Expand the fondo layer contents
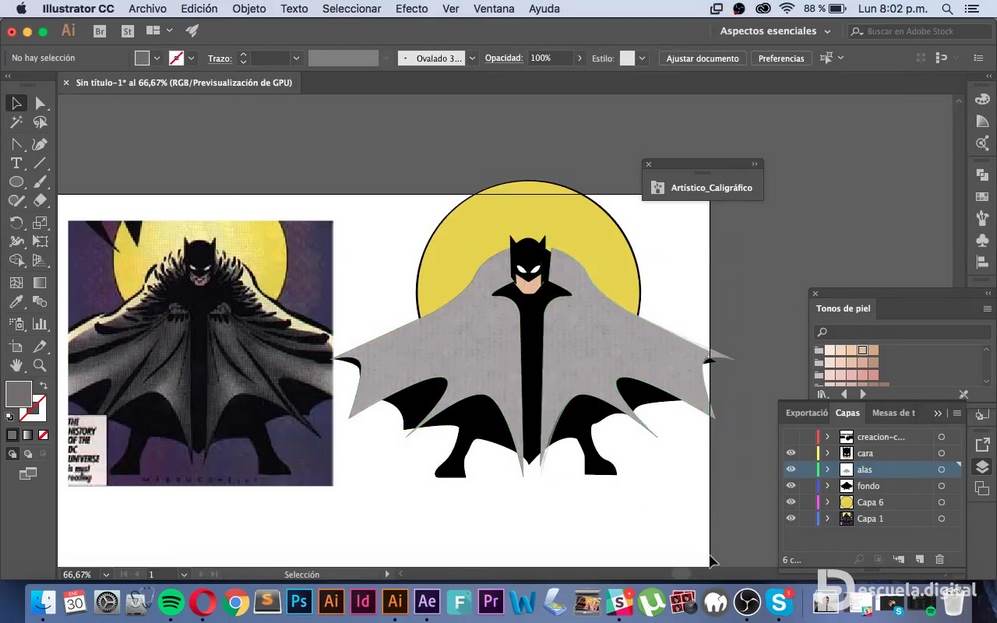The height and width of the screenshot is (623, 997). [827, 486]
